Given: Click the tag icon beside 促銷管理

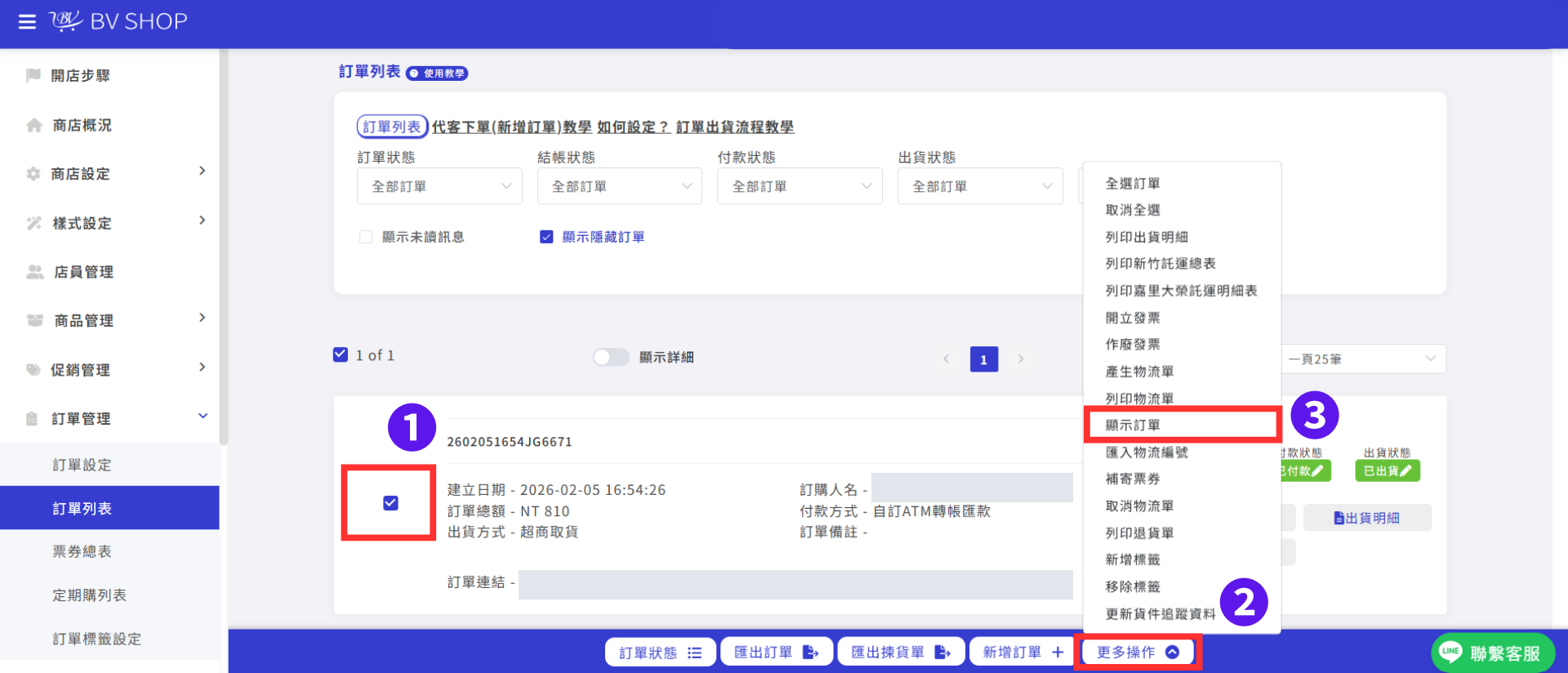Looking at the screenshot, I should [x=33, y=369].
